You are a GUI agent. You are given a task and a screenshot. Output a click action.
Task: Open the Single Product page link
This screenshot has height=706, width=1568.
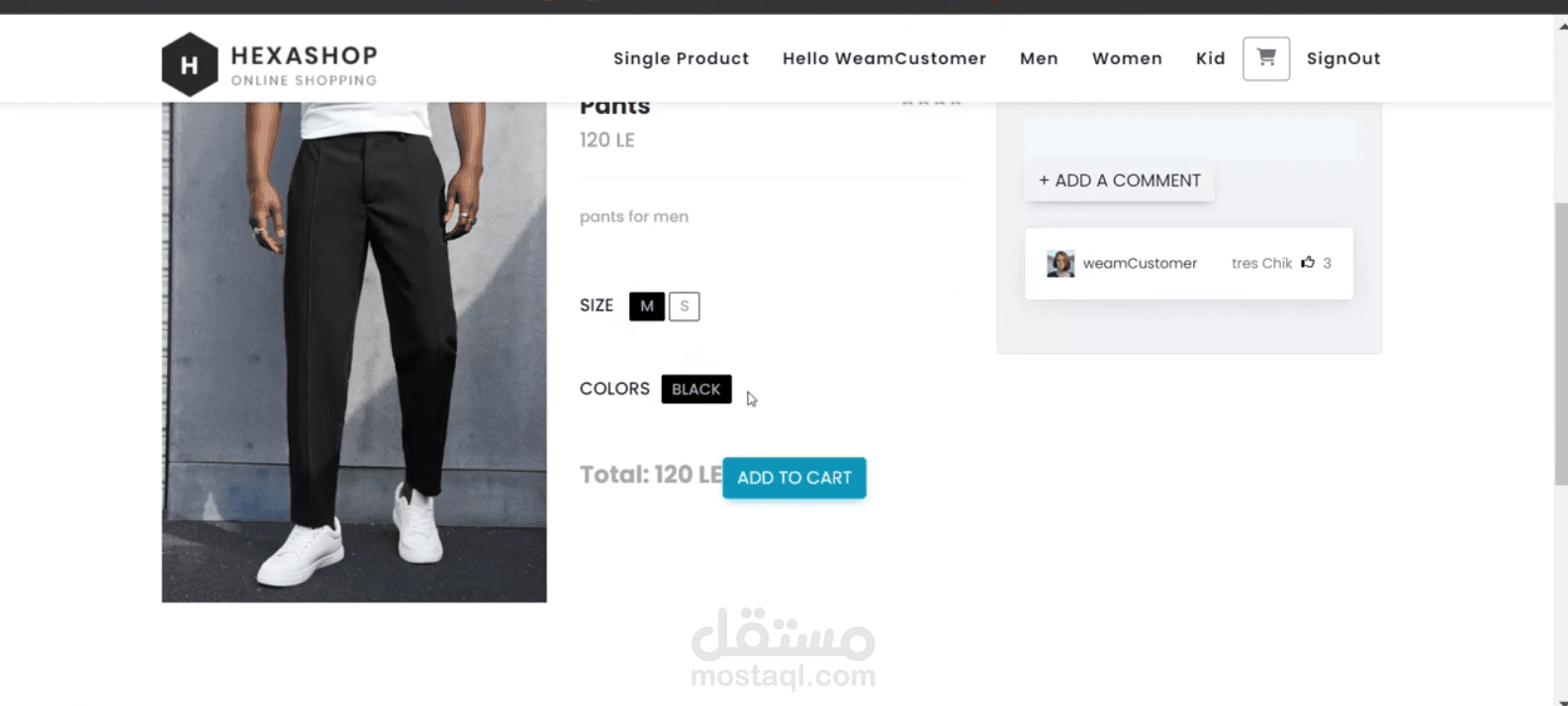(681, 58)
